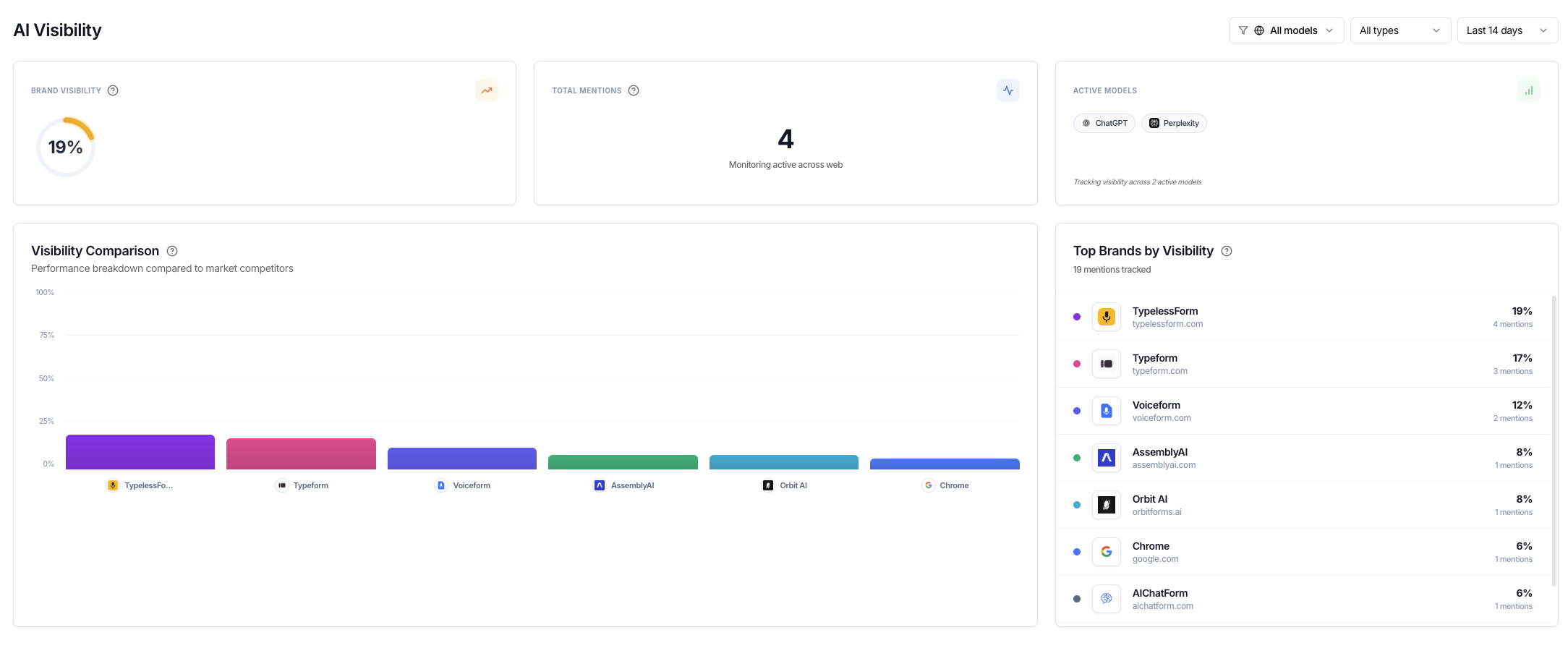Click Typeform '17%' value
The image size is (1568, 656).
pos(1522,358)
